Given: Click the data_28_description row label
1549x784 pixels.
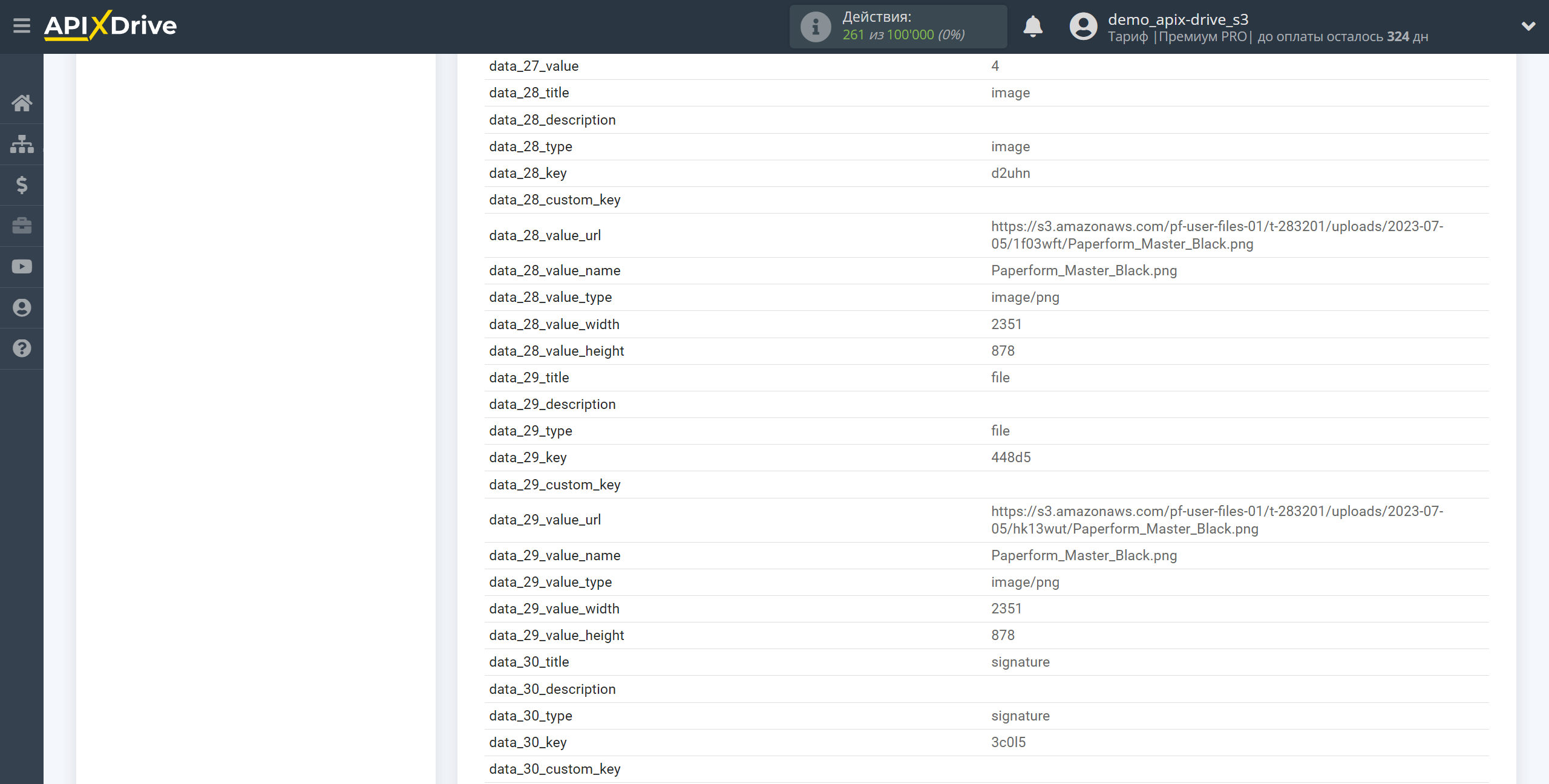Looking at the screenshot, I should pos(552,120).
